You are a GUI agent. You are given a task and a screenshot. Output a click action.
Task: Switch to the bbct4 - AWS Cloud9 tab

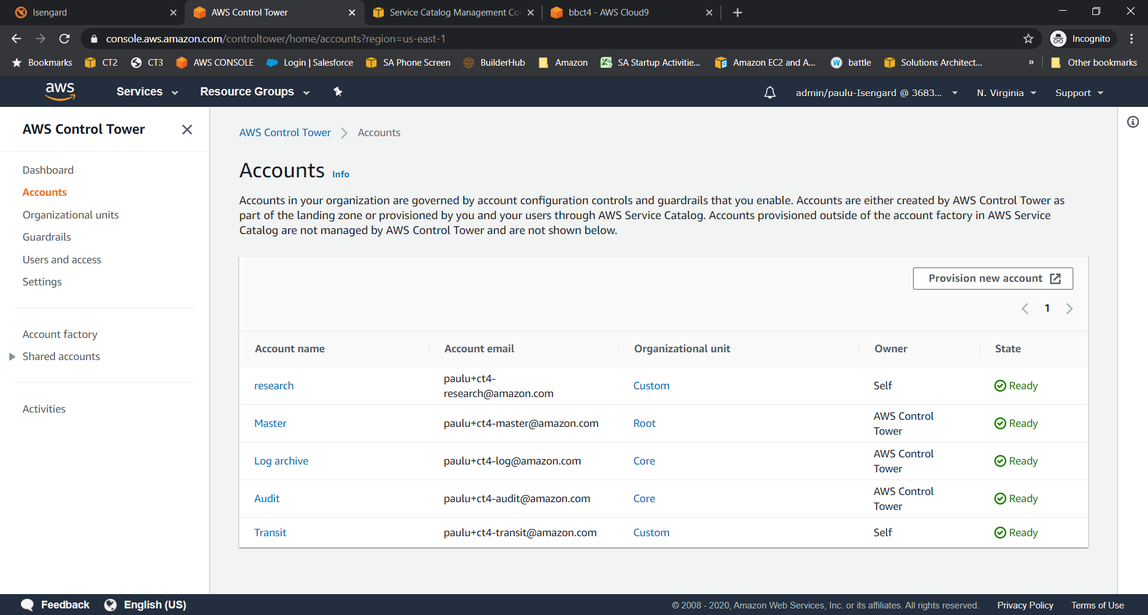click(x=630, y=12)
